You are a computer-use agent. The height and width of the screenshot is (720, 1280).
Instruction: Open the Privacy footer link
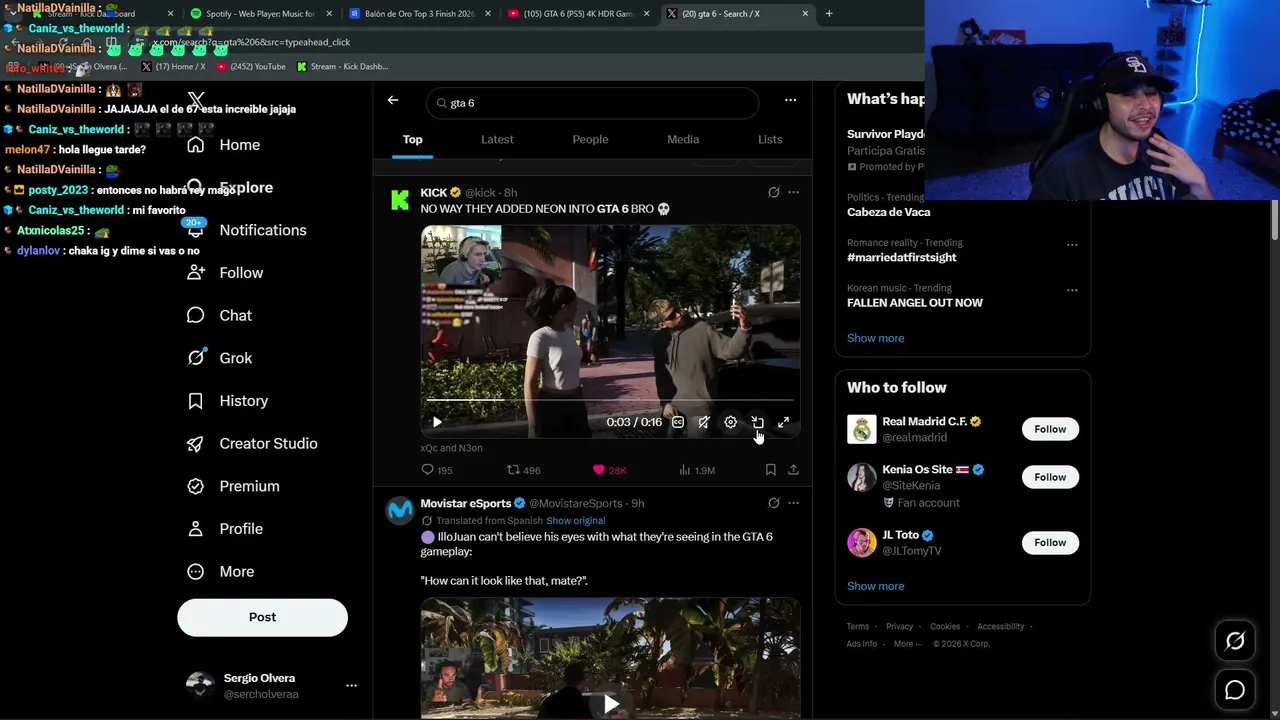899,627
